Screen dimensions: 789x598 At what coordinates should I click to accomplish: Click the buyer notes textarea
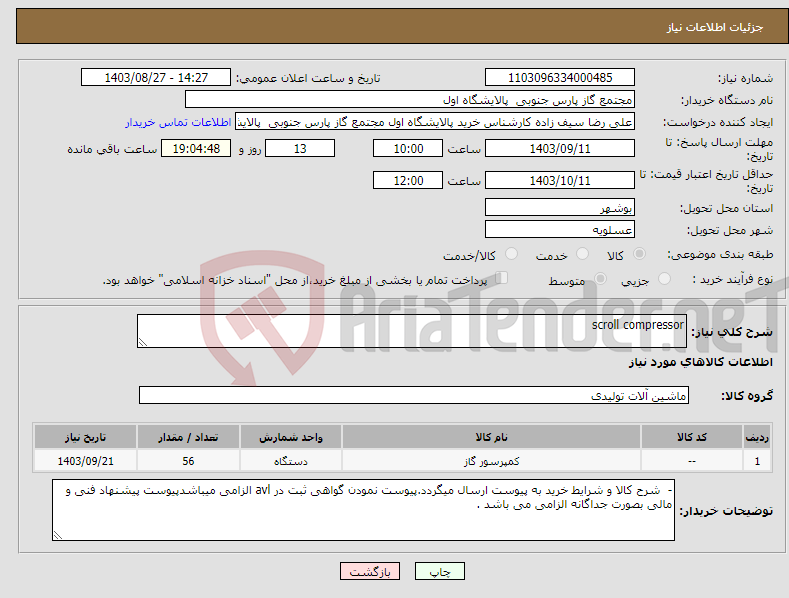(363, 510)
